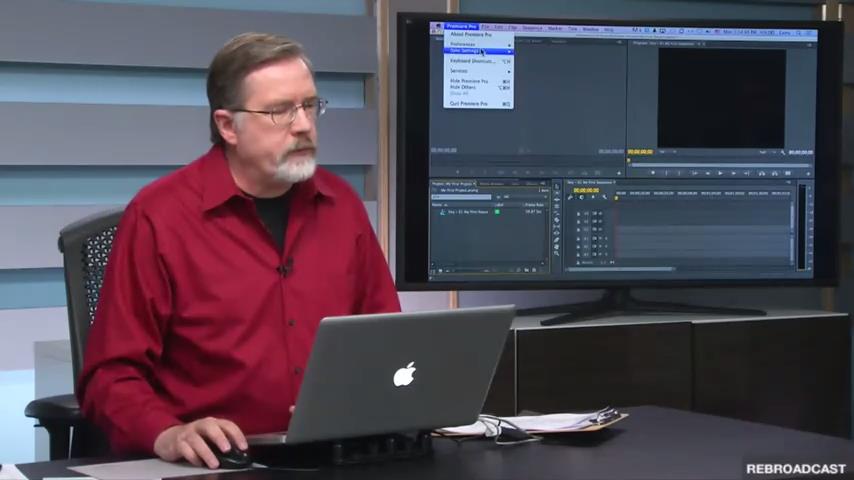Select the Slip tool
The image size is (854, 480).
[x=557, y=227]
